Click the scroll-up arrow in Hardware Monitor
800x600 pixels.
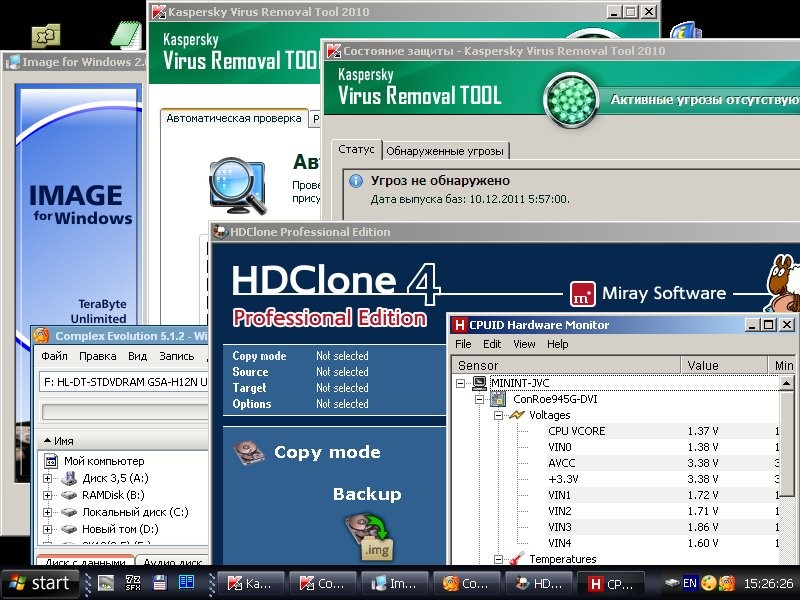(787, 383)
